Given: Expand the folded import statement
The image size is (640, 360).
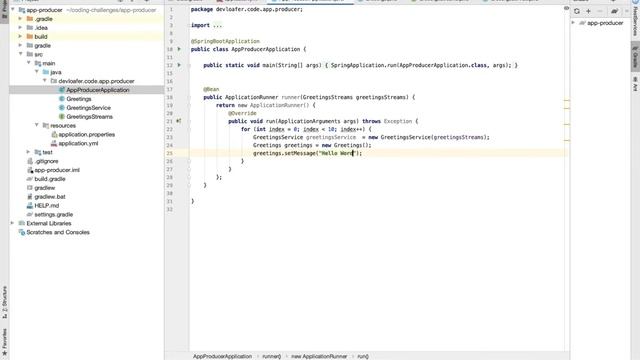Looking at the screenshot, I should [218, 25].
